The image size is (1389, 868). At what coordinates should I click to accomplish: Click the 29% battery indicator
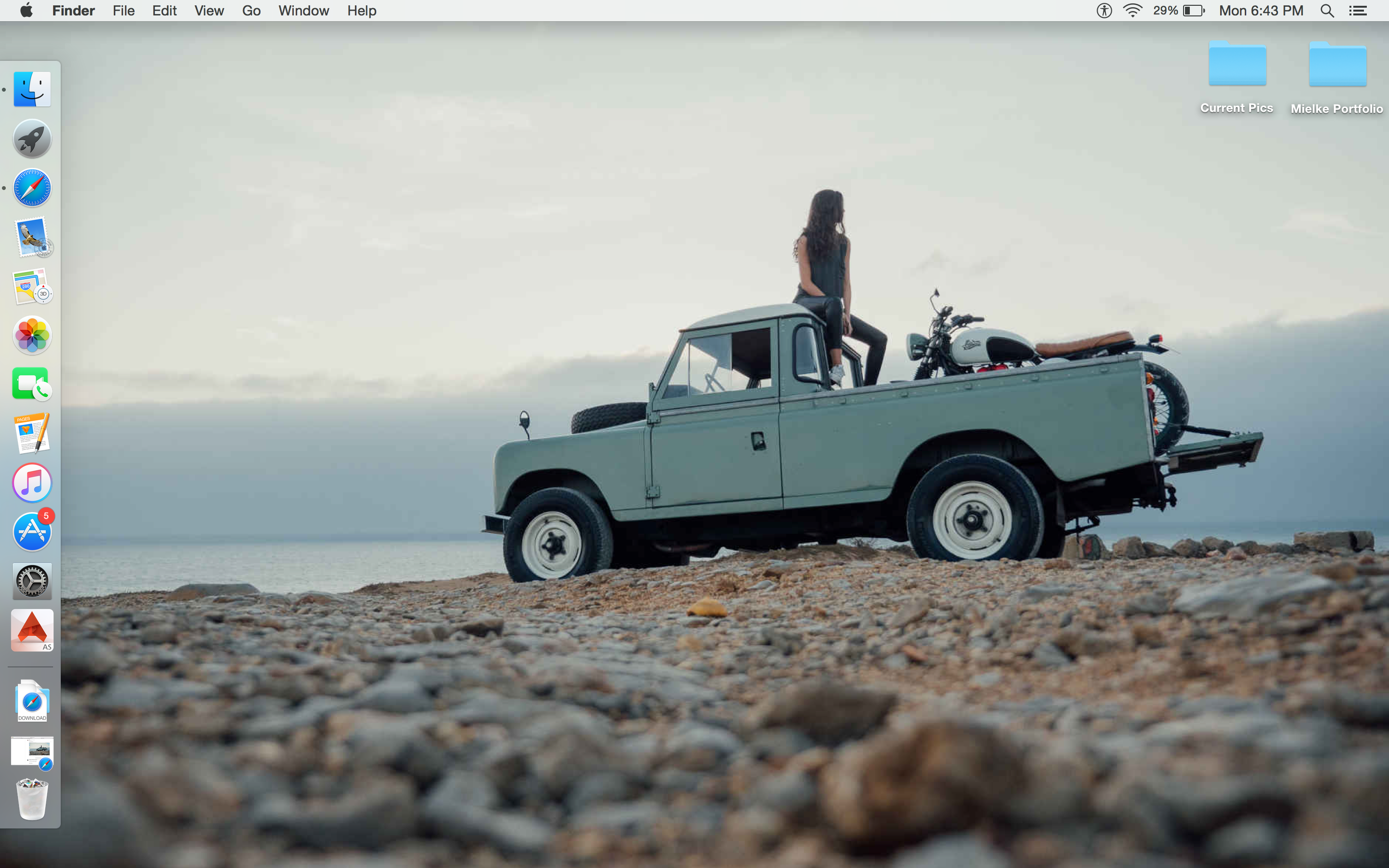1179,10
